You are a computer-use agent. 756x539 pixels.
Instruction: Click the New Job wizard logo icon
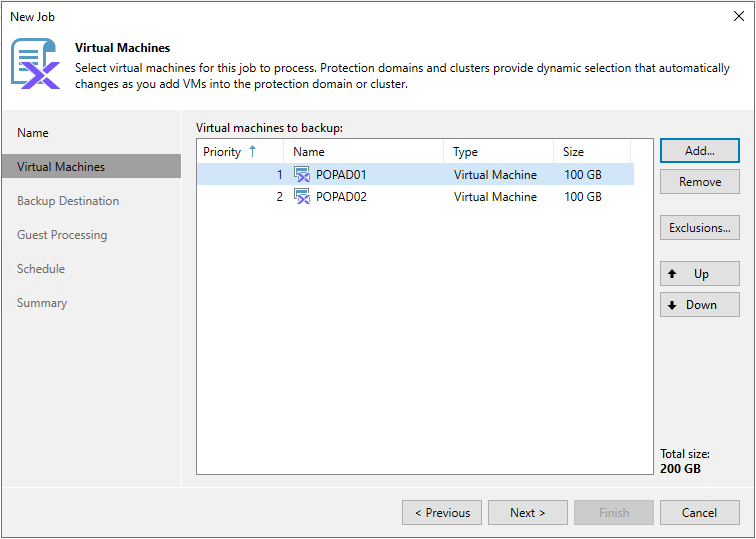coord(35,64)
